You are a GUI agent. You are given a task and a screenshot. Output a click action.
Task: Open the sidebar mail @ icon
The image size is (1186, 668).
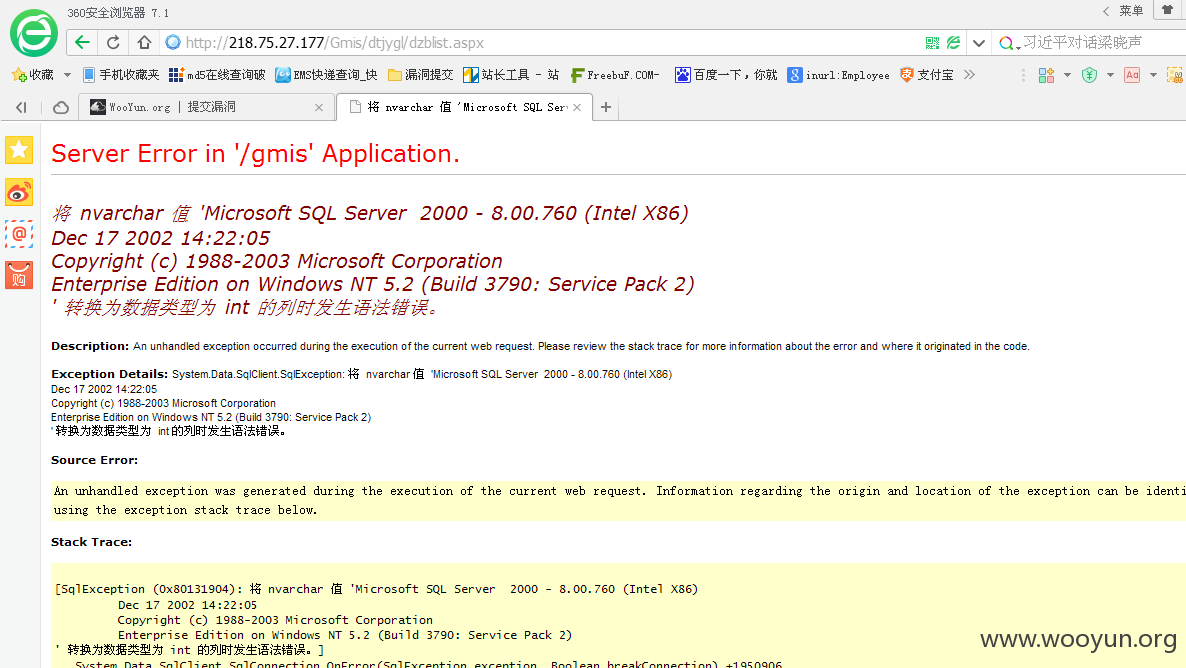(19, 234)
